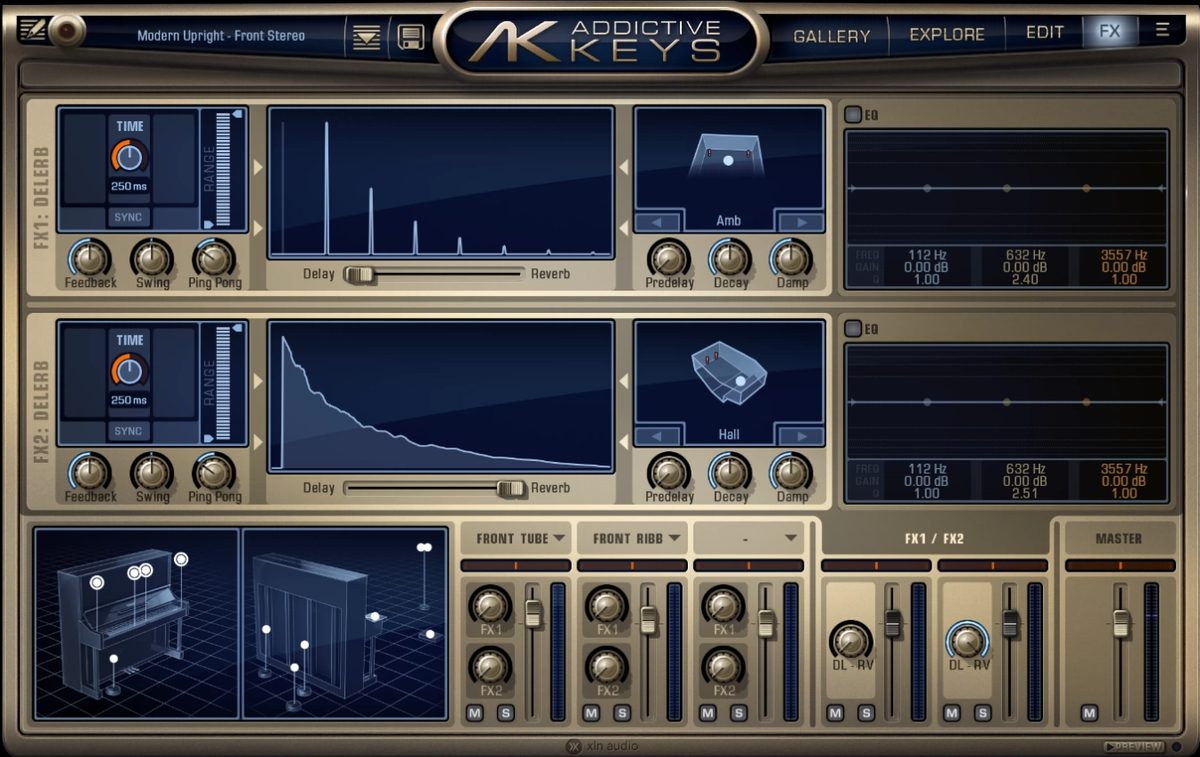
Task: Click the FX1 RANGE vertical slider
Action: pos(223,170)
